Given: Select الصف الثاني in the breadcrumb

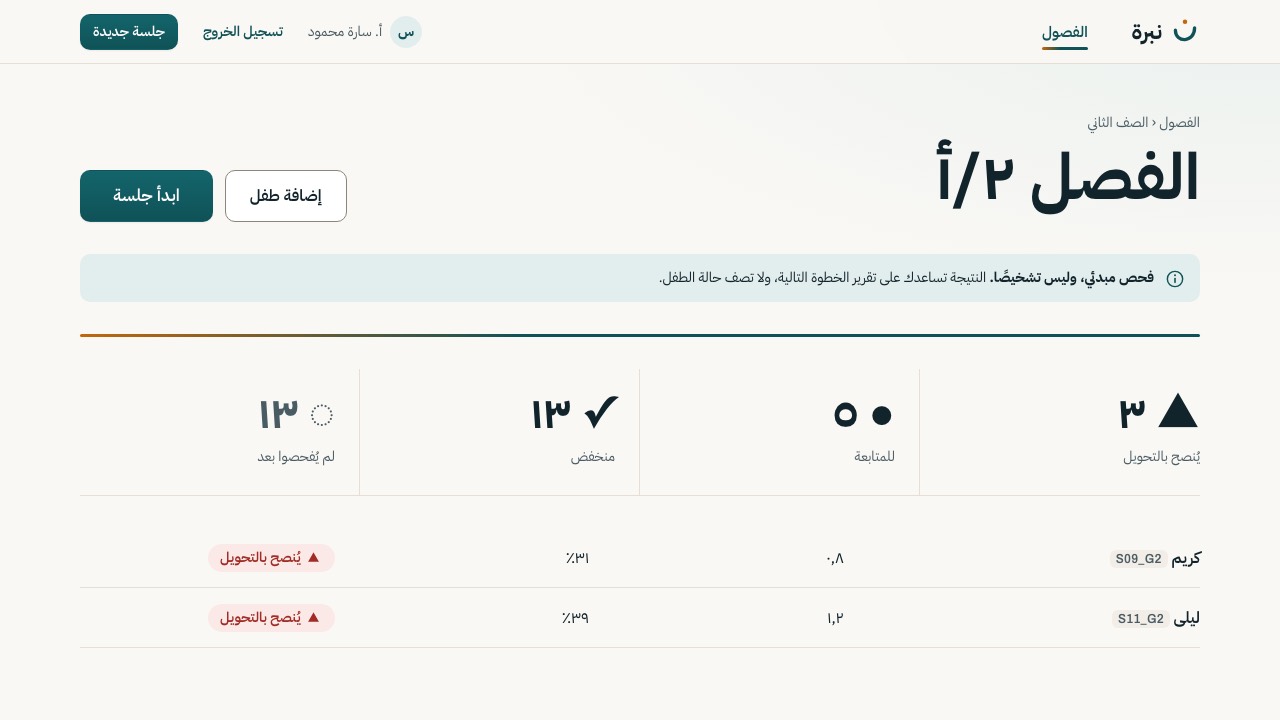Looking at the screenshot, I should (1118, 122).
